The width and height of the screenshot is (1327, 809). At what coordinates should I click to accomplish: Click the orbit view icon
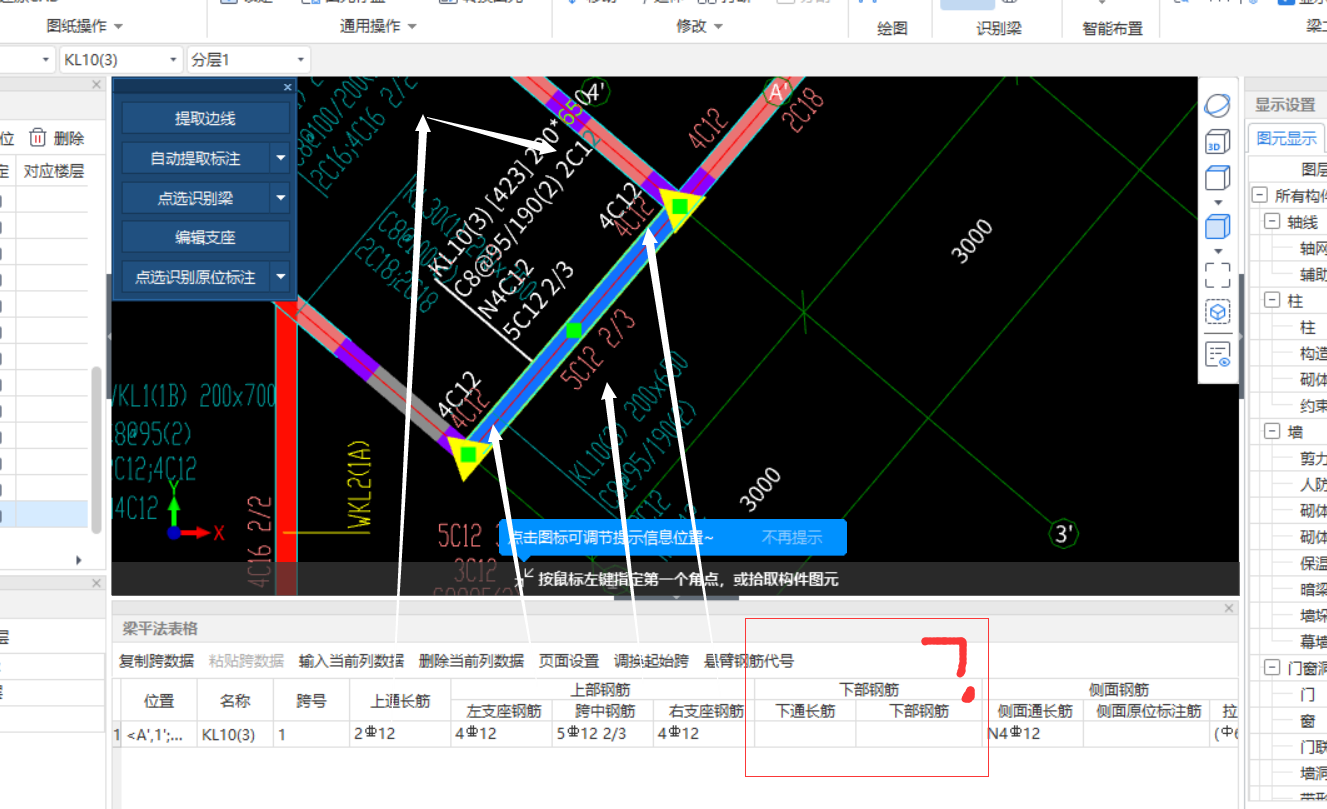click(x=1217, y=104)
